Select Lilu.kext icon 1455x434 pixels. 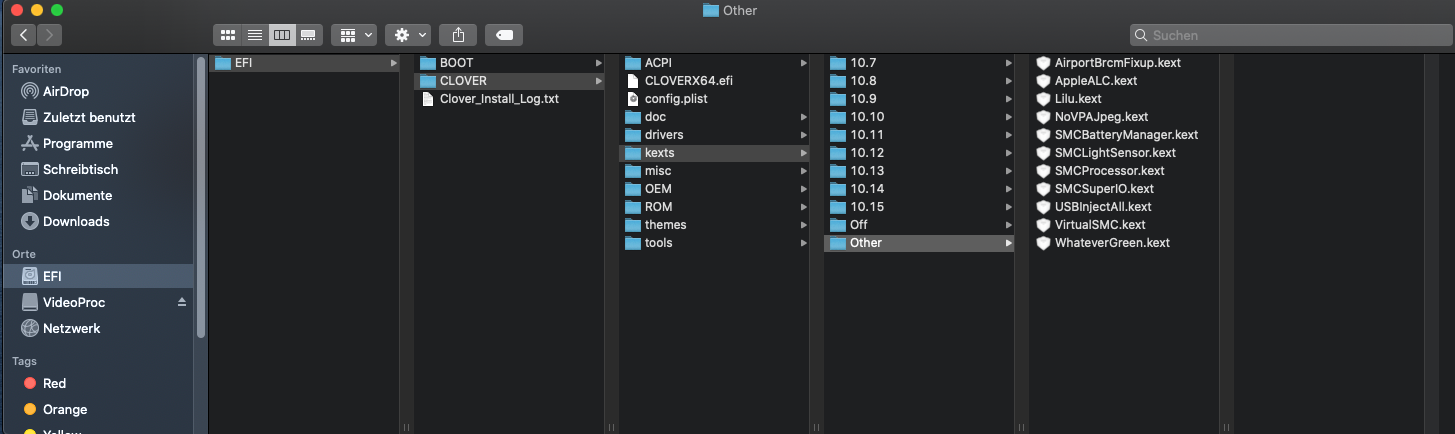coord(1043,99)
